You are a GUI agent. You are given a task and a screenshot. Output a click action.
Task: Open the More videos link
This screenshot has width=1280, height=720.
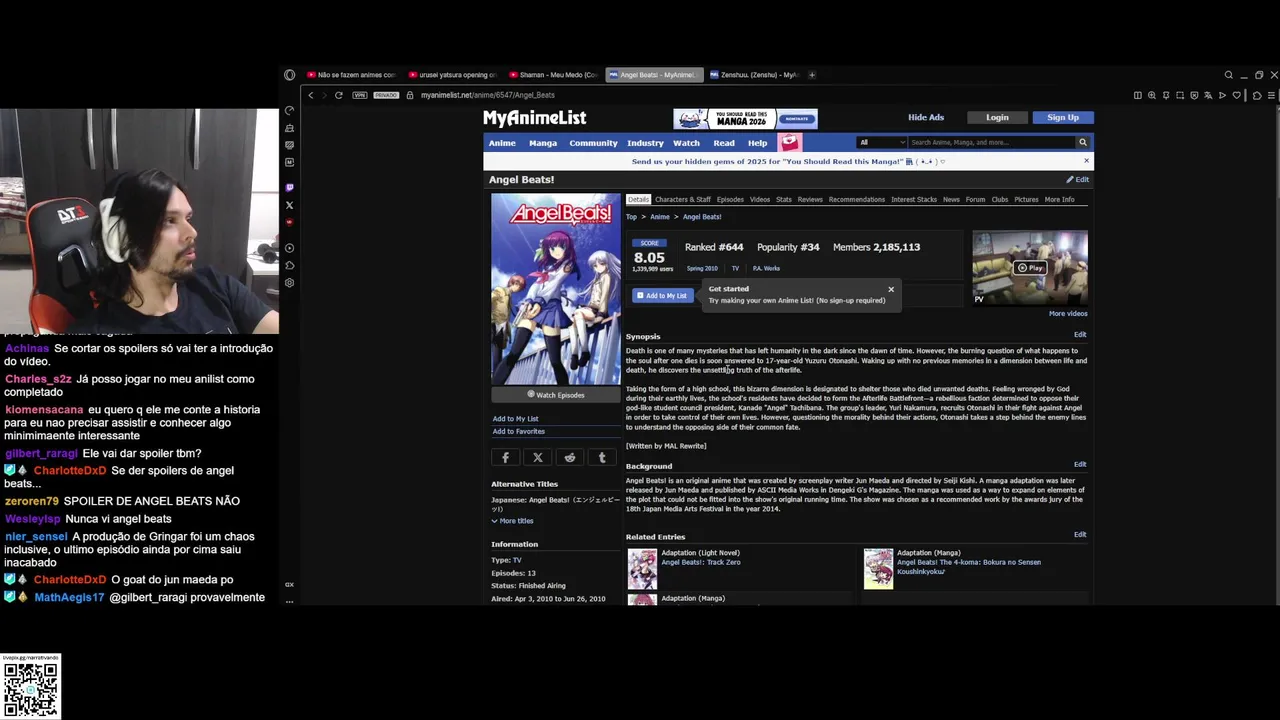[x=1068, y=314]
